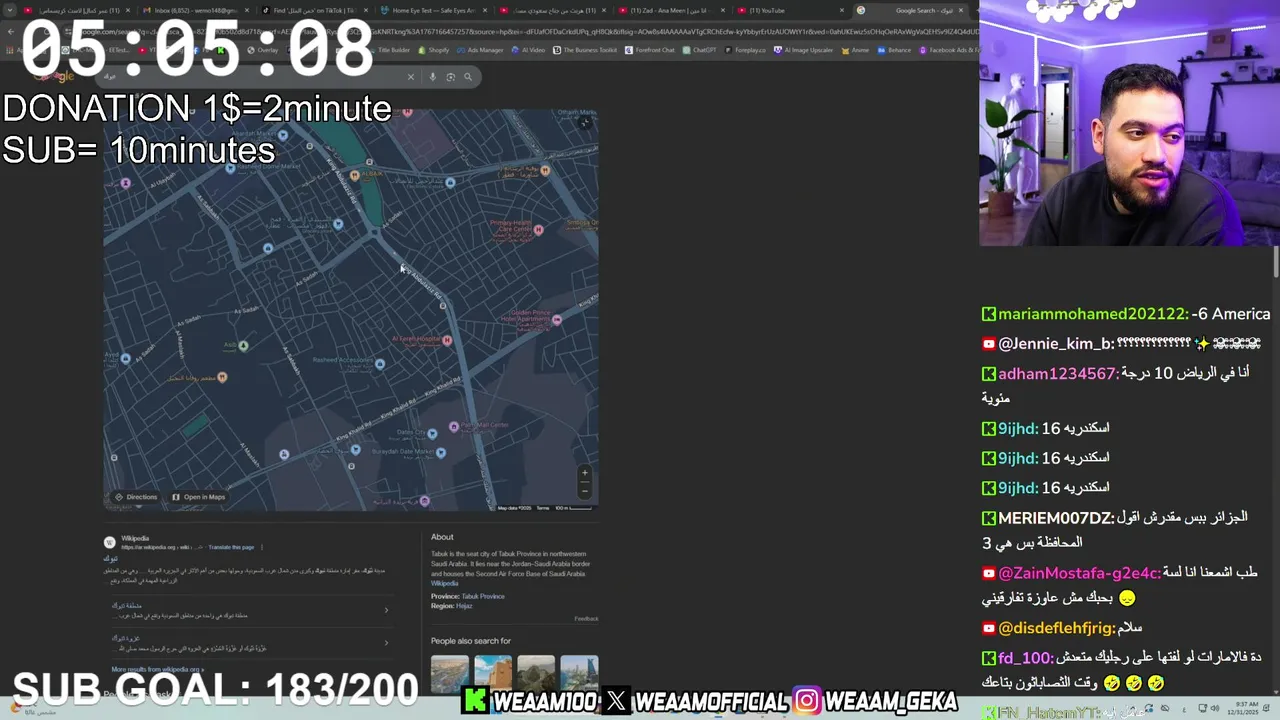This screenshot has height=720, width=1280.
Task: Open the AI Video bookmark
Action: [x=529, y=50]
